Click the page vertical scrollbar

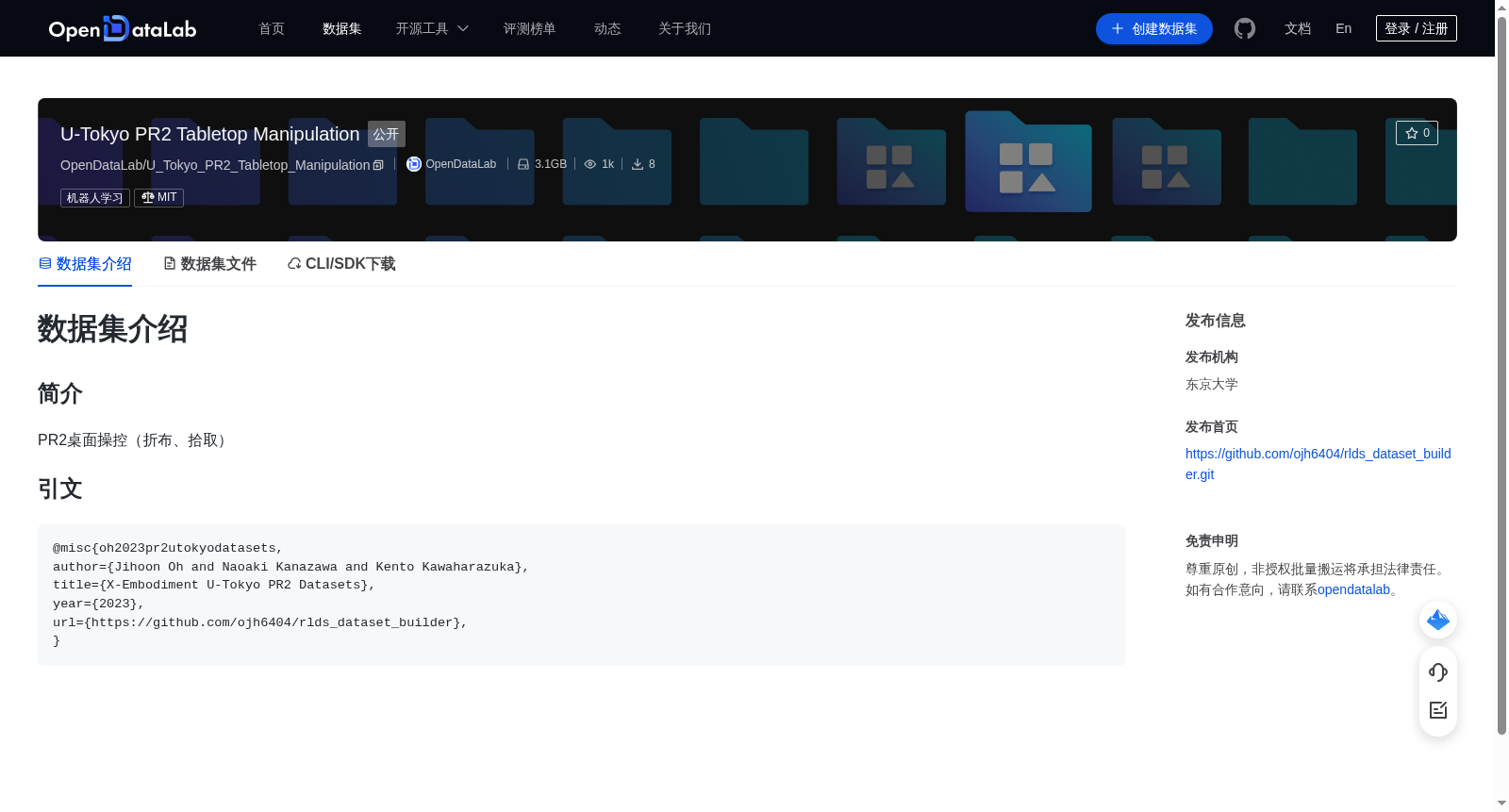pos(1501,375)
